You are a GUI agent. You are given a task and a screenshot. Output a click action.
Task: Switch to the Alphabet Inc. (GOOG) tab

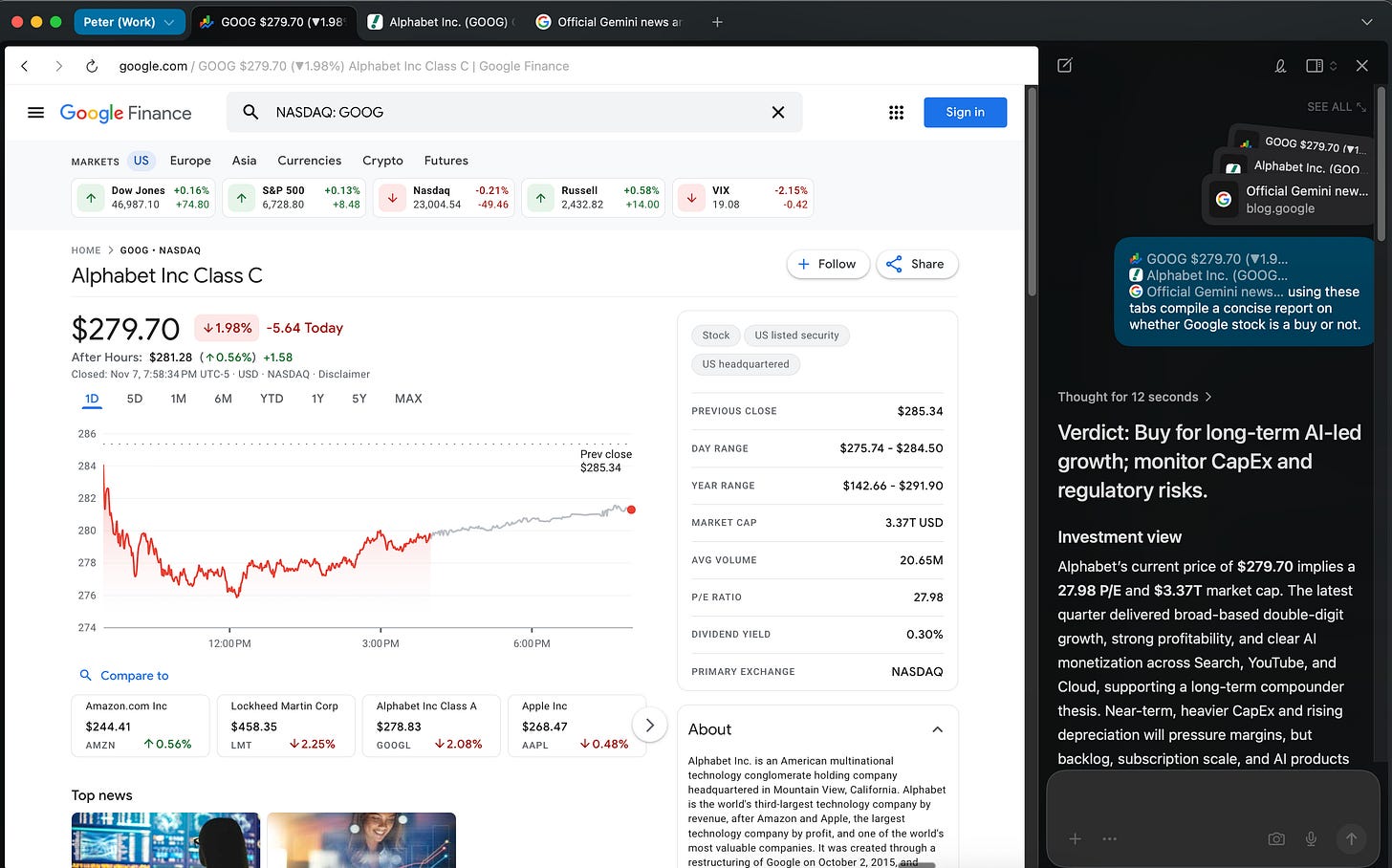click(441, 21)
